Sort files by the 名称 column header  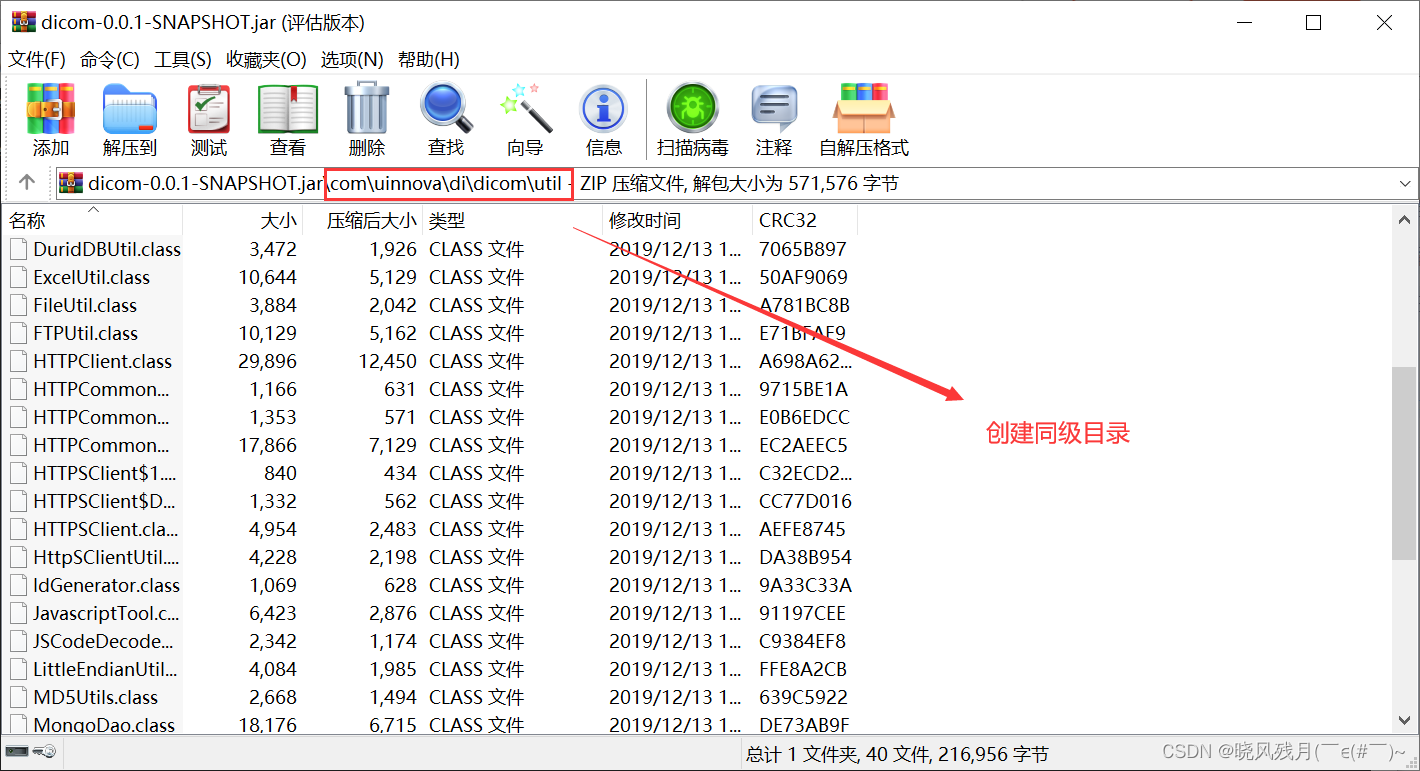pos(26,220)
